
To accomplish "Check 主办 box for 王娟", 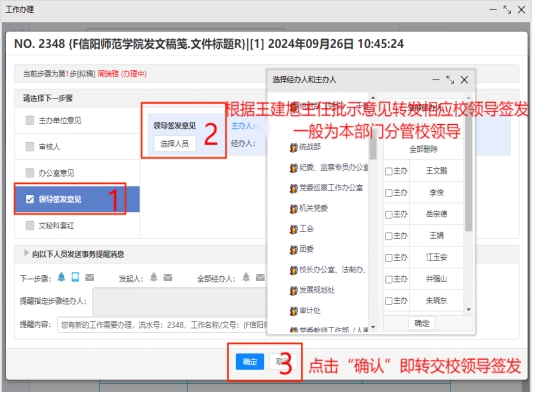I will pyautogui.click(x=389, y=236).
